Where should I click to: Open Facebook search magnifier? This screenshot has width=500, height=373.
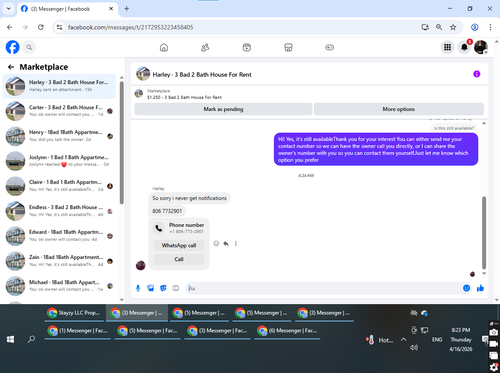(x=29, y=47)
